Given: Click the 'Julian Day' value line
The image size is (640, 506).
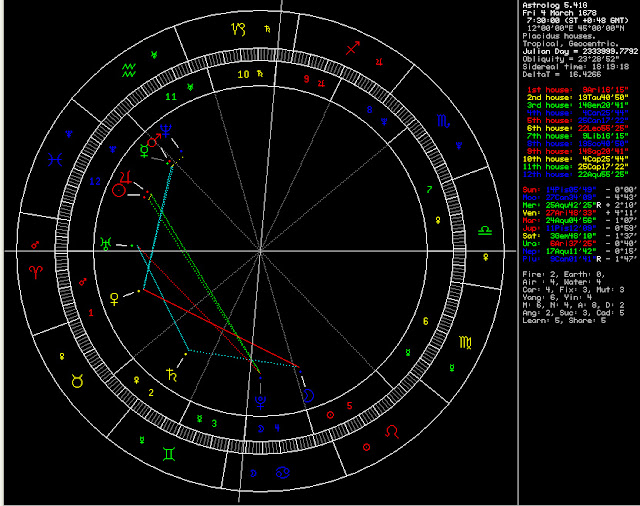Looking at the screenshot, I should point(580,51).
